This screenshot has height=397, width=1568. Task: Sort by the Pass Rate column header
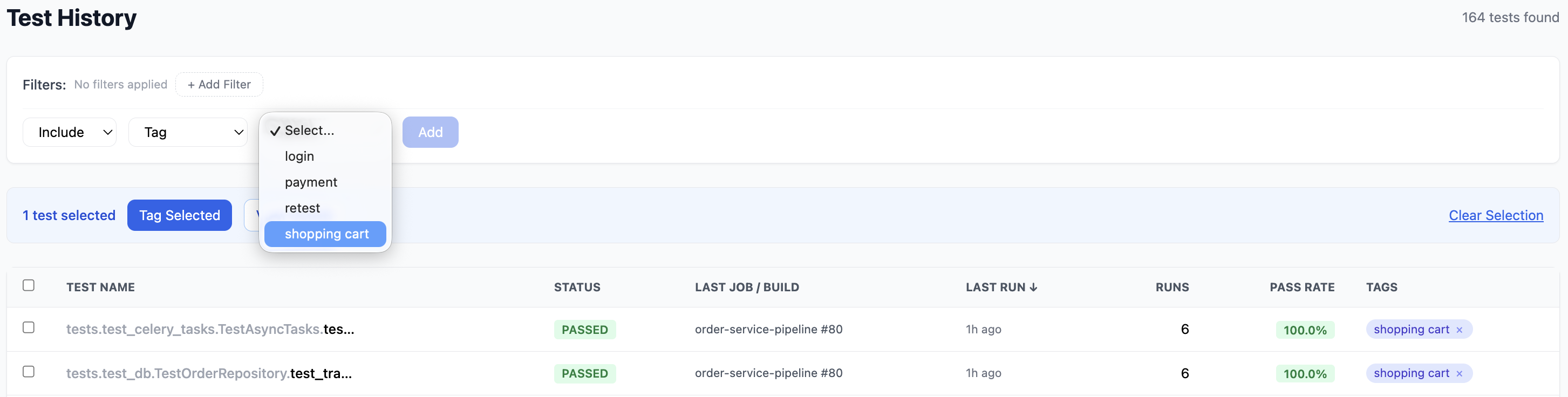click(1302, 288)
